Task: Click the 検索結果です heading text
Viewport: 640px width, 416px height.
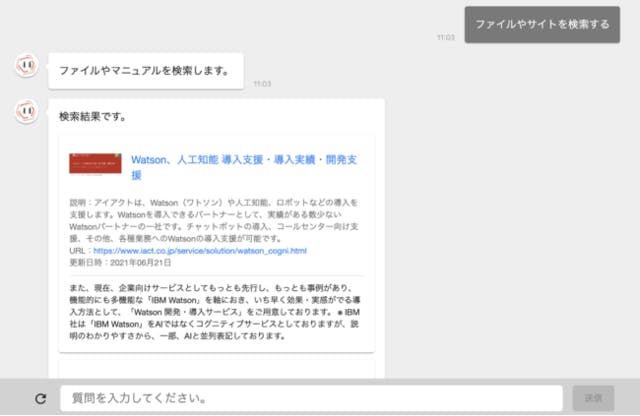Action: click(93, 117)
